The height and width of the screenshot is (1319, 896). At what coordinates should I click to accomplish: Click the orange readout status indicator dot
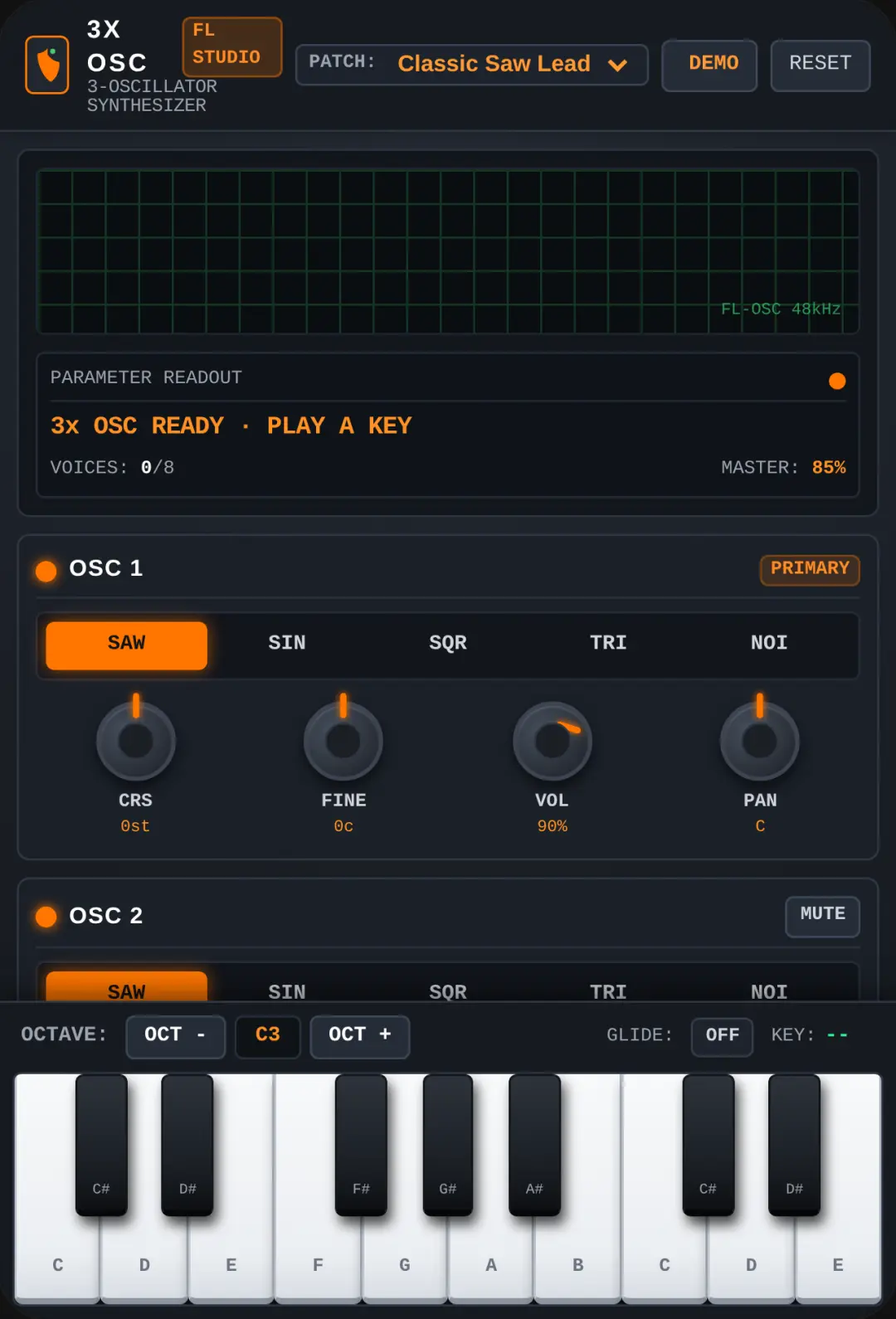[x=837, y=381]
